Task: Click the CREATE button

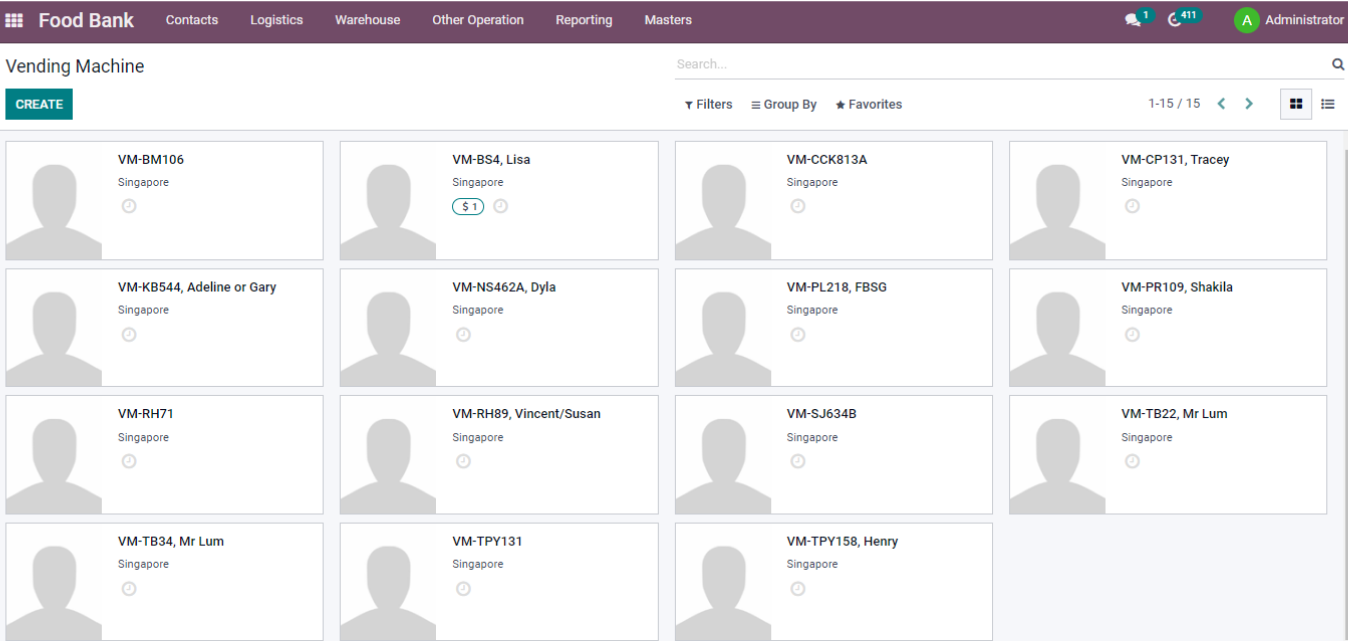Action: pos(39,104)
